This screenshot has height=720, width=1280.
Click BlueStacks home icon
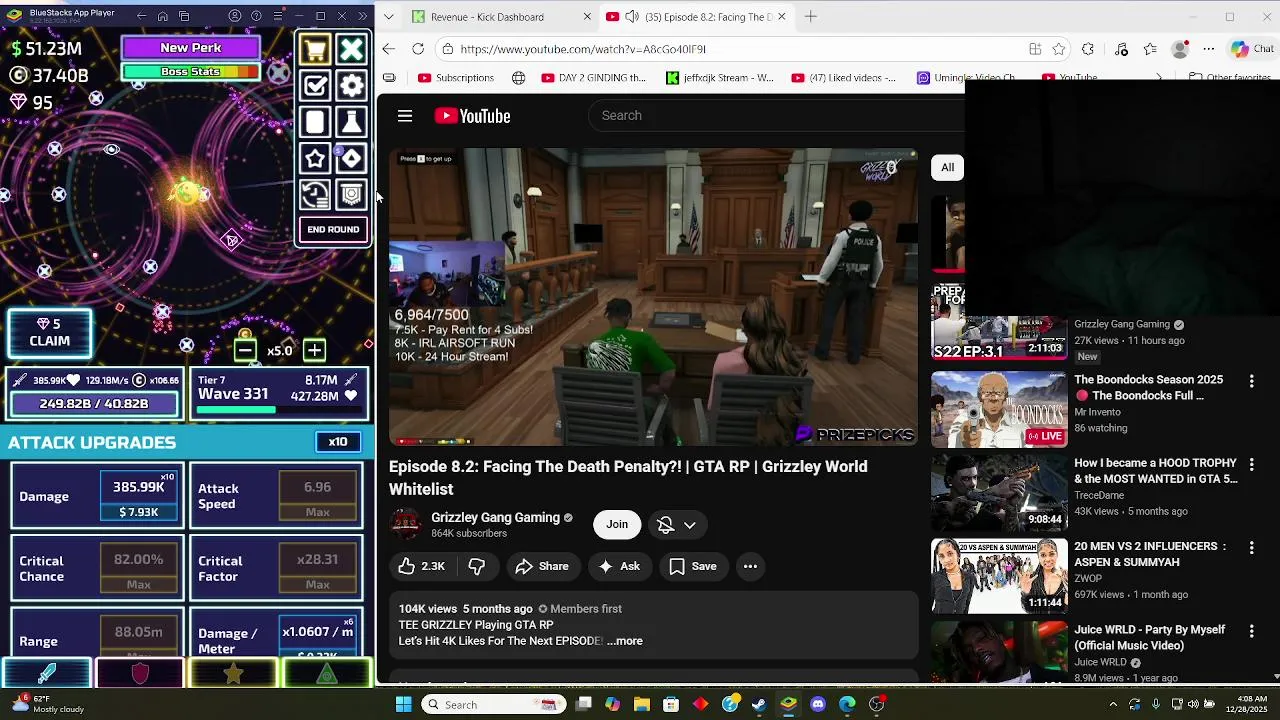(163, 16)
